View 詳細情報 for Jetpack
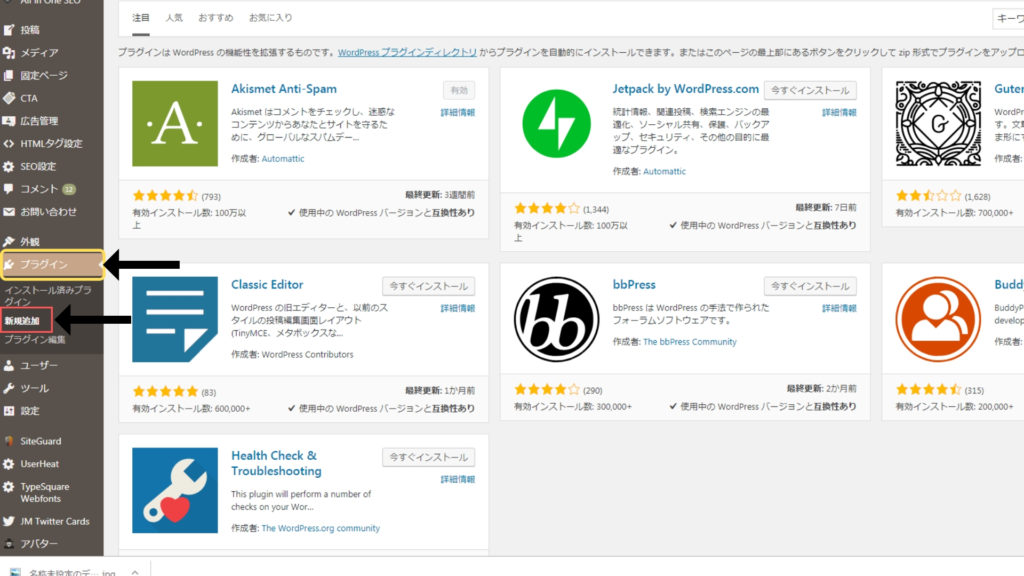This screenshot has width=1024, height=576. point(839,112)
